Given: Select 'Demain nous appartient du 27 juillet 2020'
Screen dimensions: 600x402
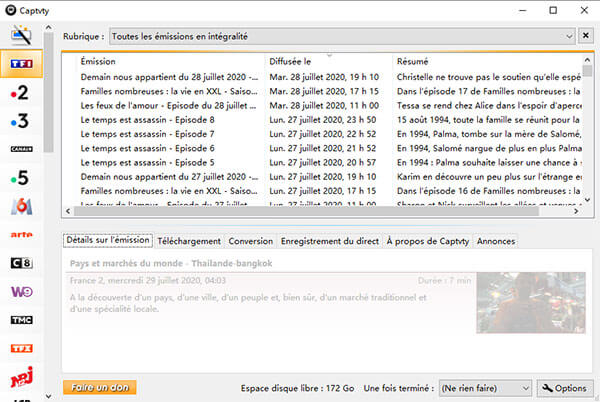Looking at the screenshot, I should point(169,177).
